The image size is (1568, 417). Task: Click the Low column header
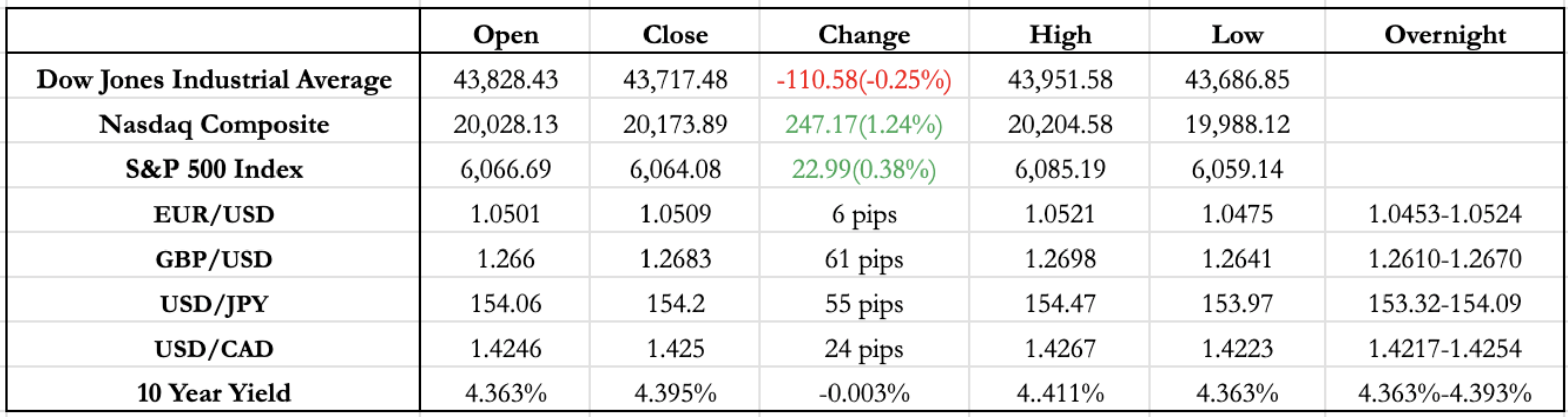click(x=1237, y=35)
